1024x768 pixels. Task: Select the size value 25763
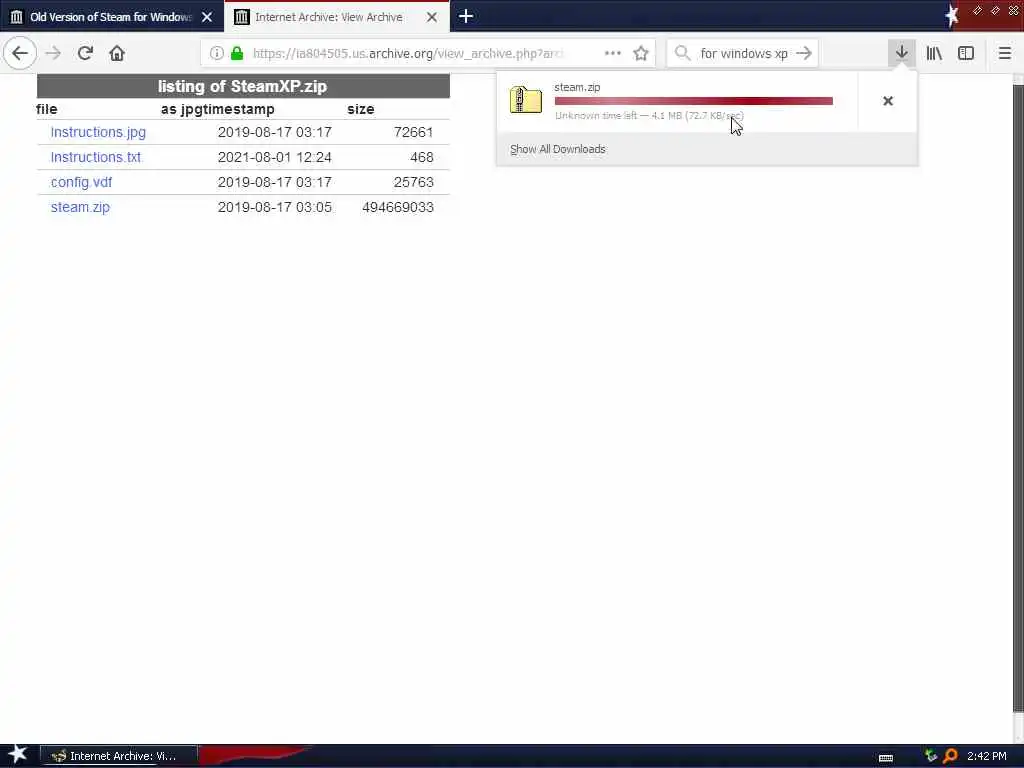pyautogui.click(x=413, y=182)
